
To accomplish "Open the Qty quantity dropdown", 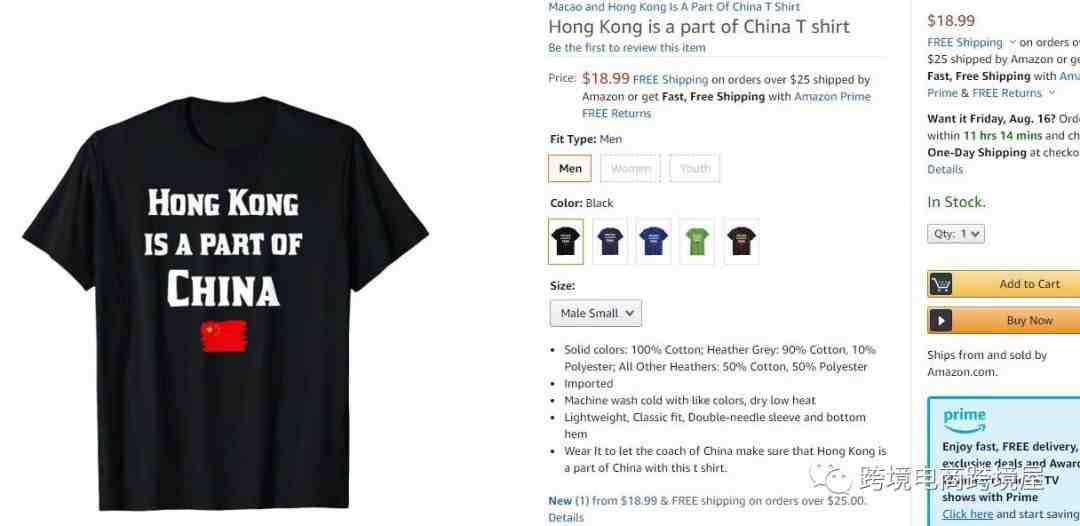I will pos(956,234).
